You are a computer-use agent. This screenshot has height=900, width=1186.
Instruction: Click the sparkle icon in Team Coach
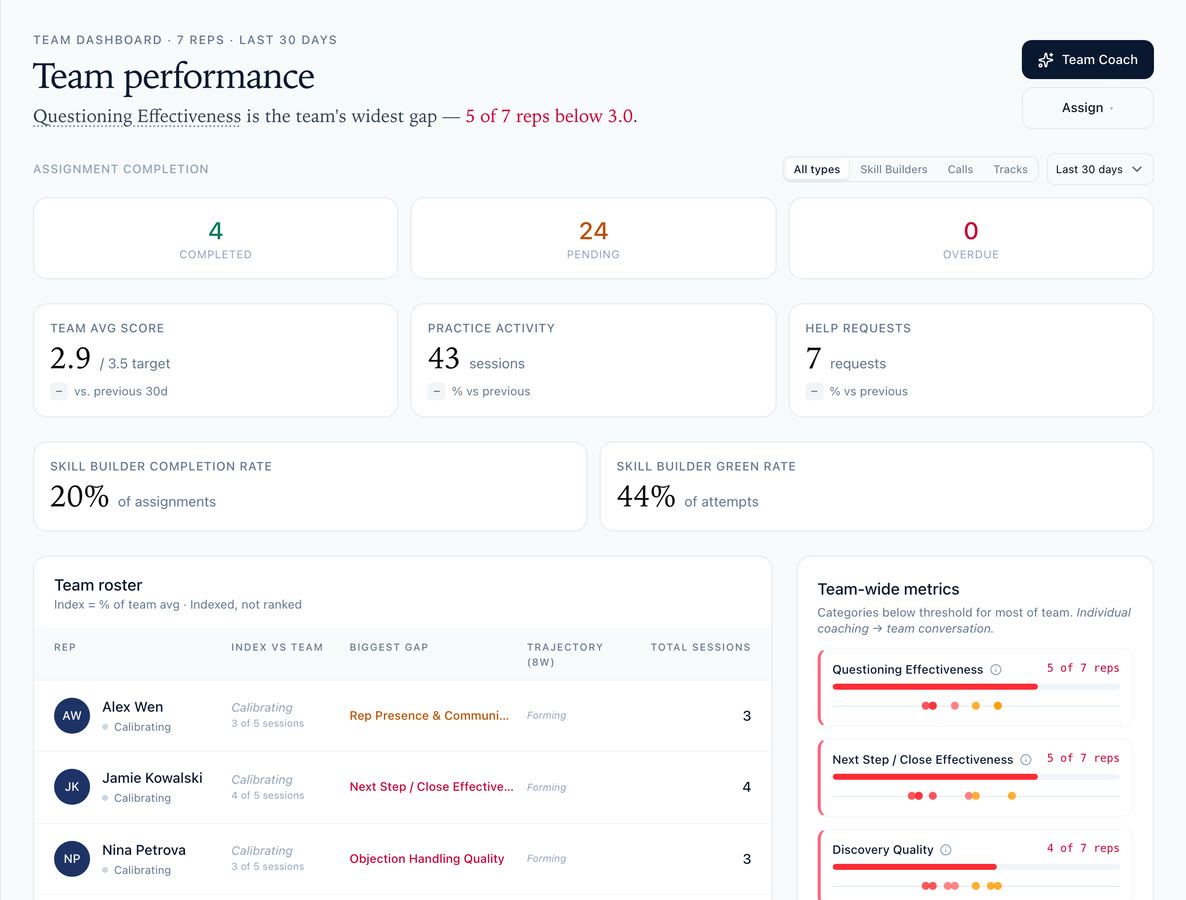coord(1045,60)
